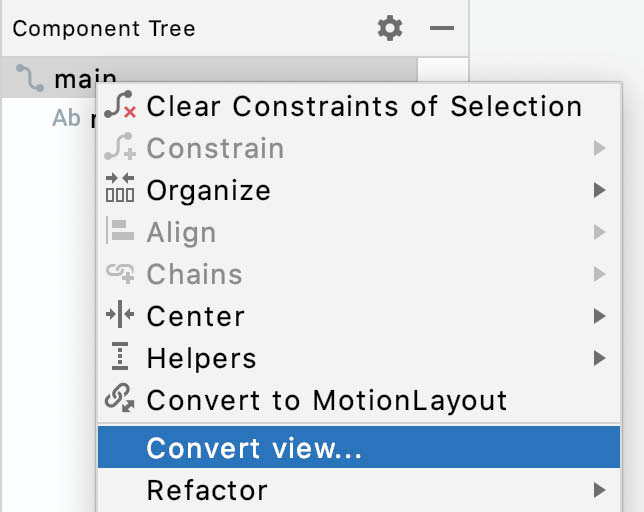Expand the Refactor submenu arrow
Viewport: 644px width, 512px height.
[600, 490]
